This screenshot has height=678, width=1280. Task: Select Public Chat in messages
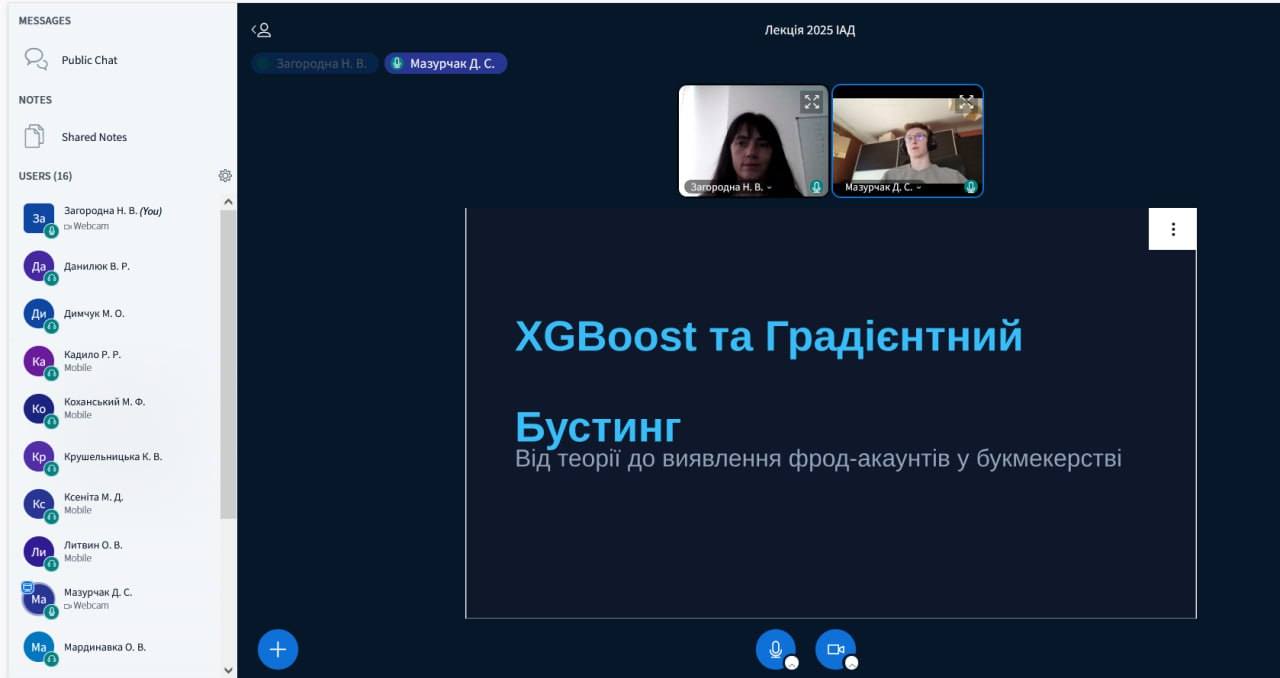tap(89, 60)
